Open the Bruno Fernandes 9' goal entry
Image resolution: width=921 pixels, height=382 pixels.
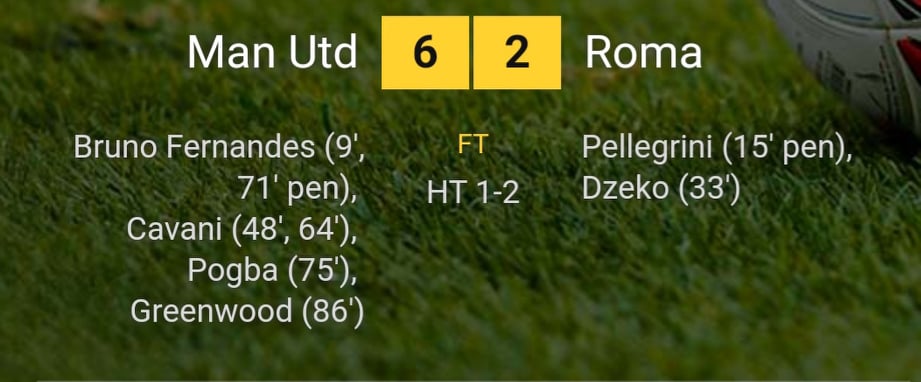click(219, 148)
